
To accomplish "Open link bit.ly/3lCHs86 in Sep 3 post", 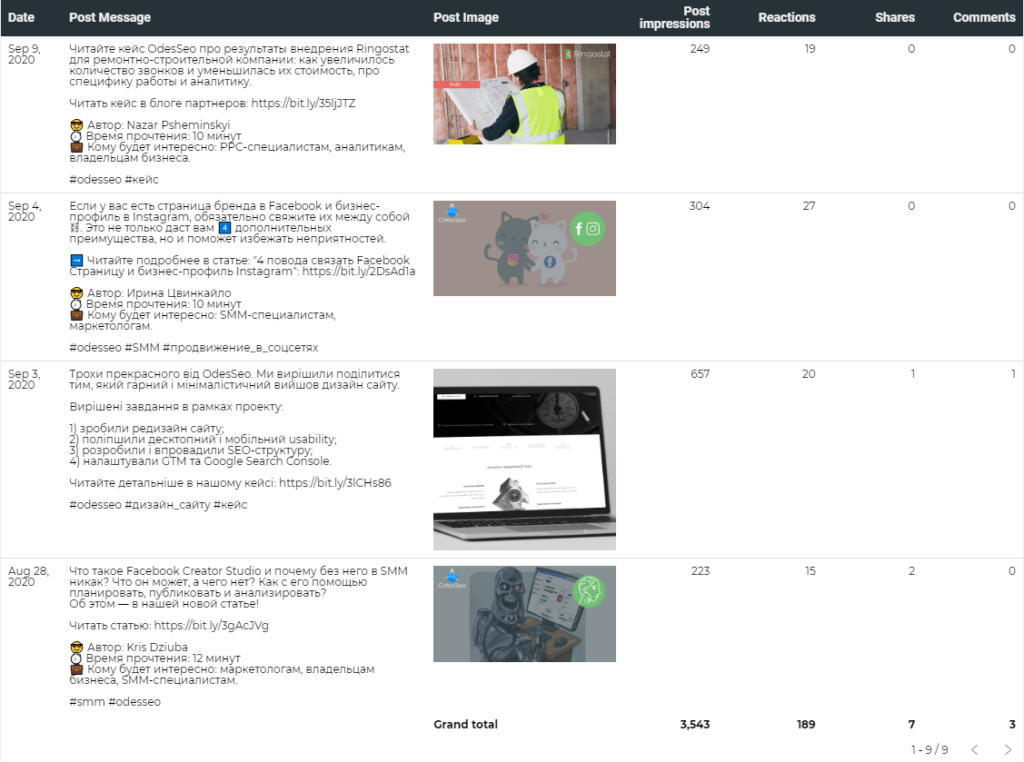I will (335, 483).
